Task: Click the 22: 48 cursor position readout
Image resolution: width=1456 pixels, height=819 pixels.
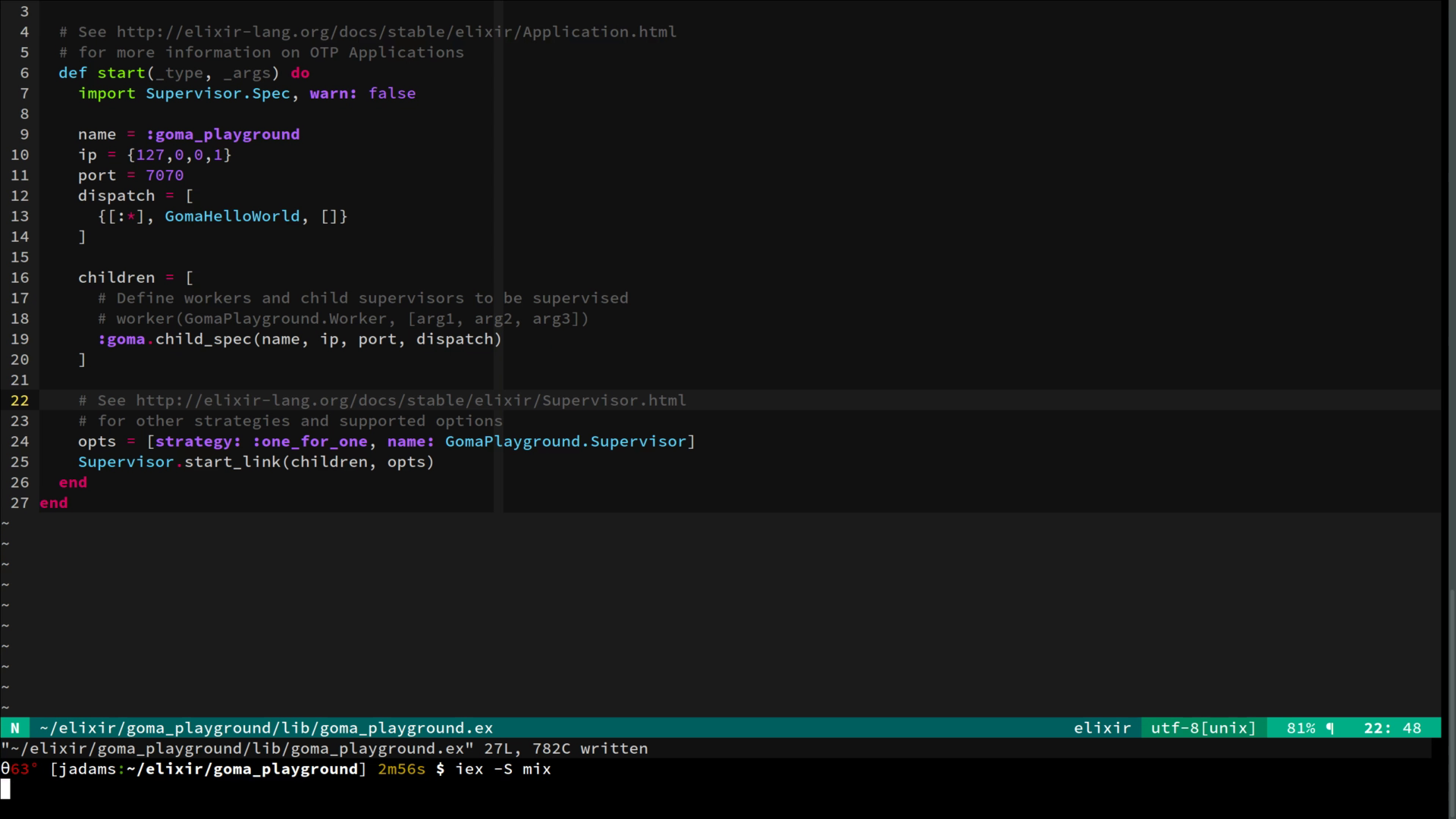Action: click(x=1392, y=728)
